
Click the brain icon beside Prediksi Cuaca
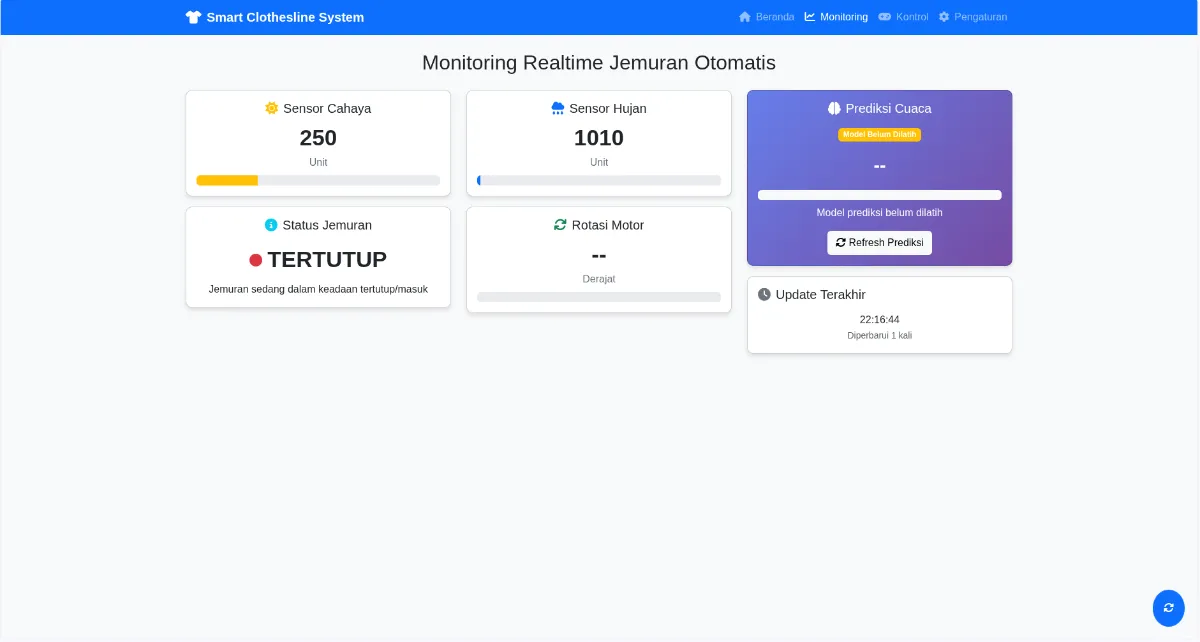(x=835, y=108)
